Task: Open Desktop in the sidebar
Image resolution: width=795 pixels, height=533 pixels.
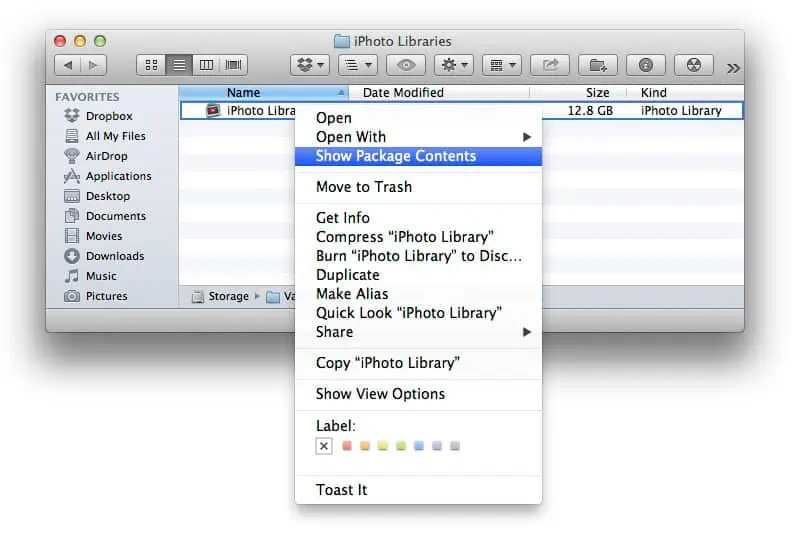Action: click(97, 196)
